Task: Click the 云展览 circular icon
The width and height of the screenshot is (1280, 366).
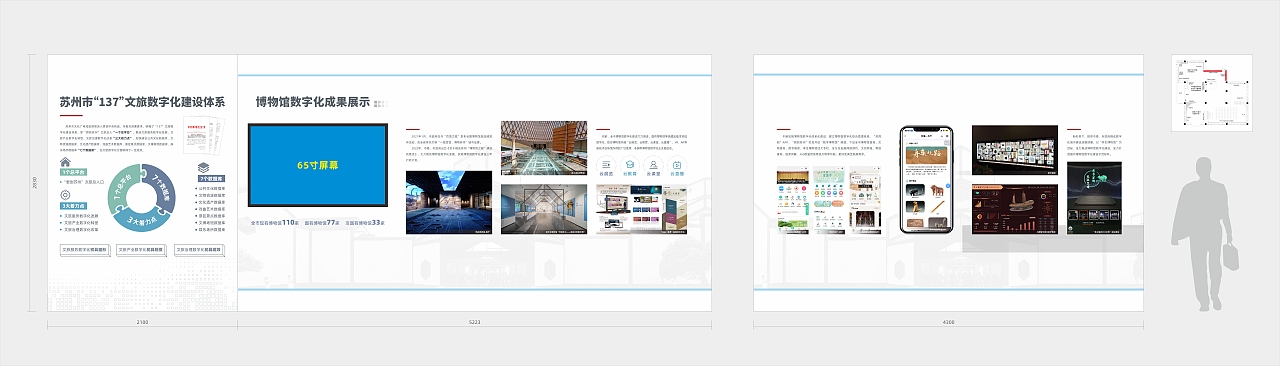Action: [607, 164]
